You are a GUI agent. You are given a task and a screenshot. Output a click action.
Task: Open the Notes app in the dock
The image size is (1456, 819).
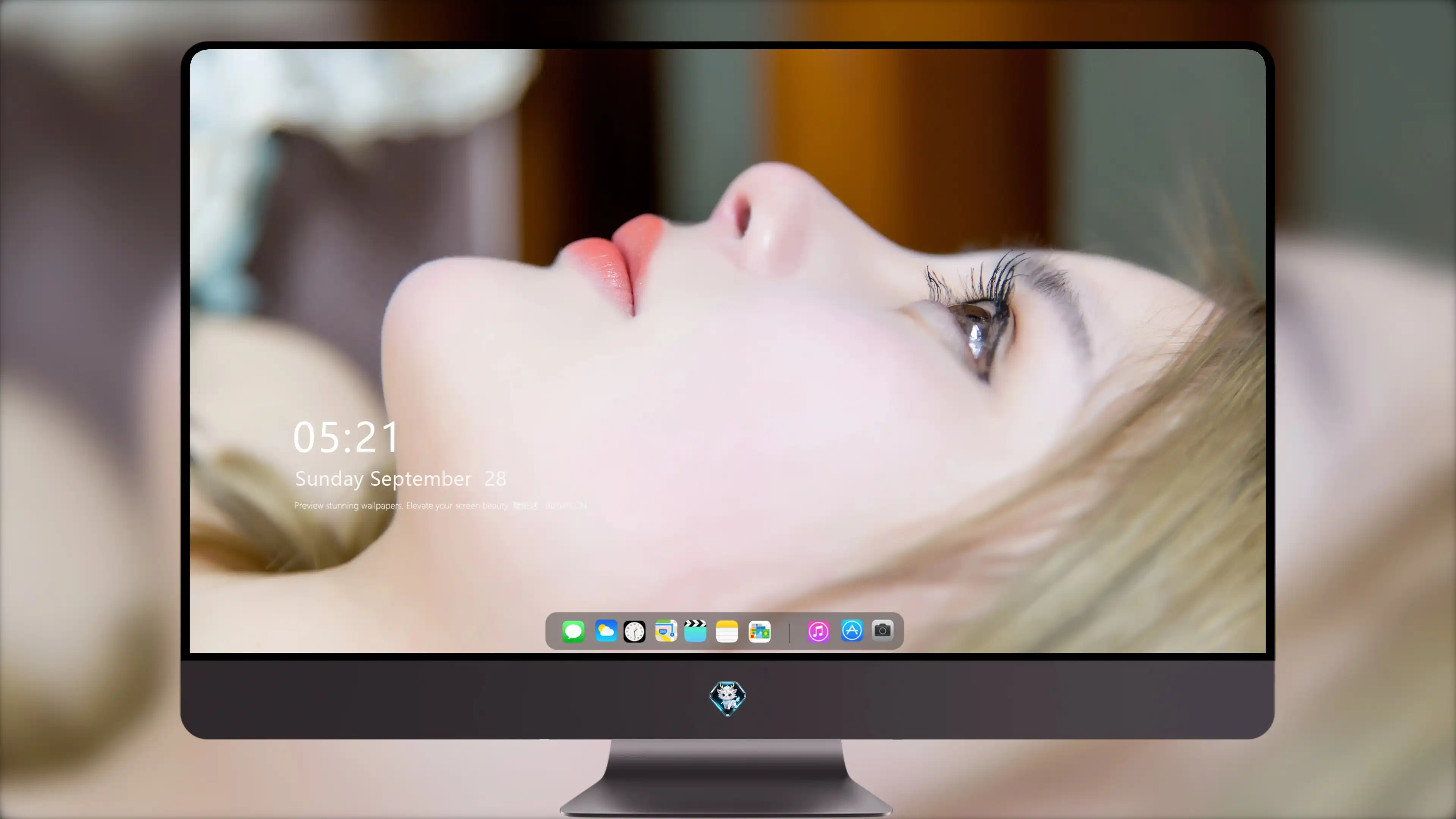[727, 631]
